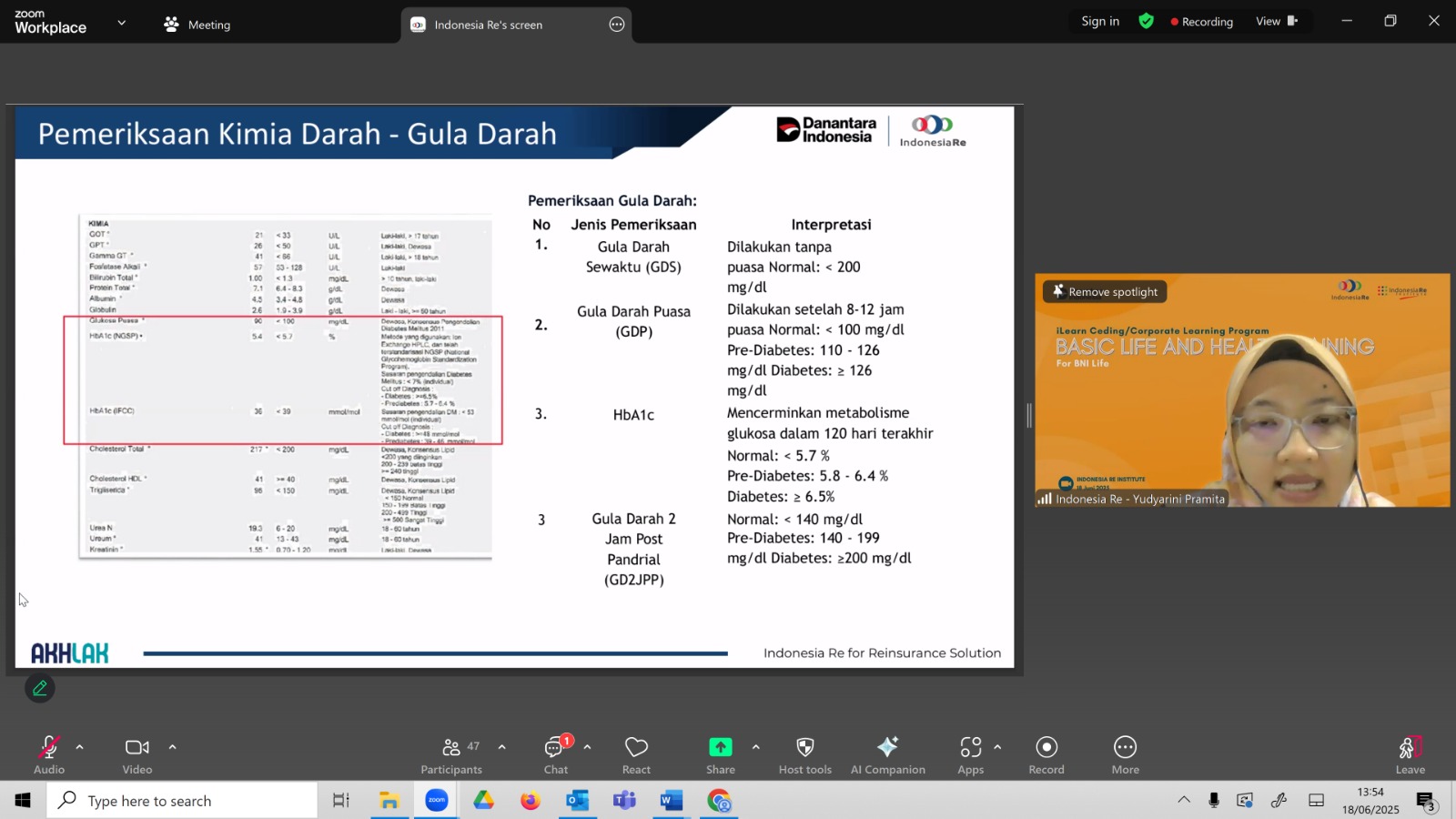Toggle the Video camera button
The height and width of the screenshot is (819, 1456).
pos(137,755)
